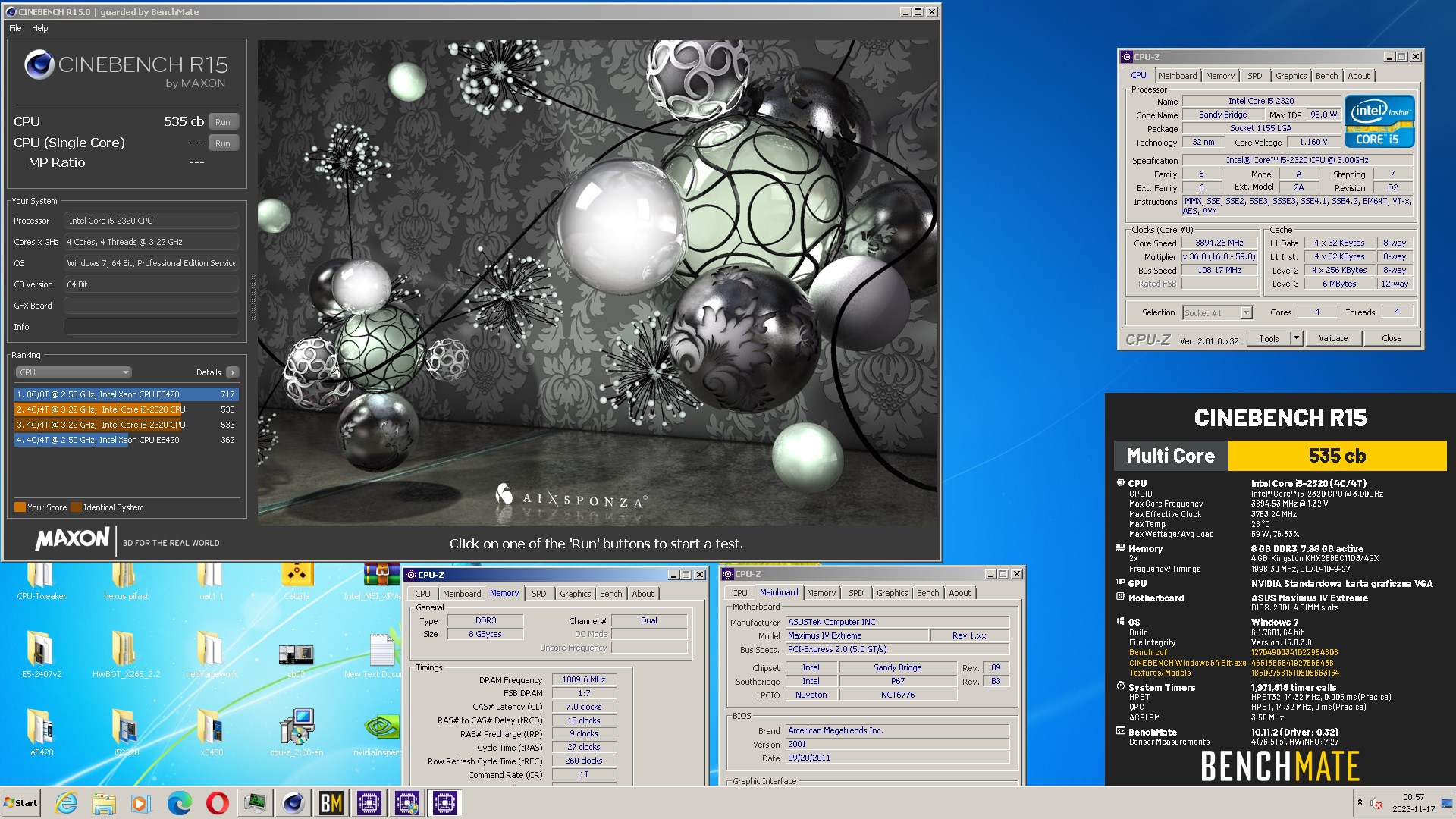Select the HWBOT_X265_2.2 desktop folder
1456x819 pixels.
[x=126, y=654]
